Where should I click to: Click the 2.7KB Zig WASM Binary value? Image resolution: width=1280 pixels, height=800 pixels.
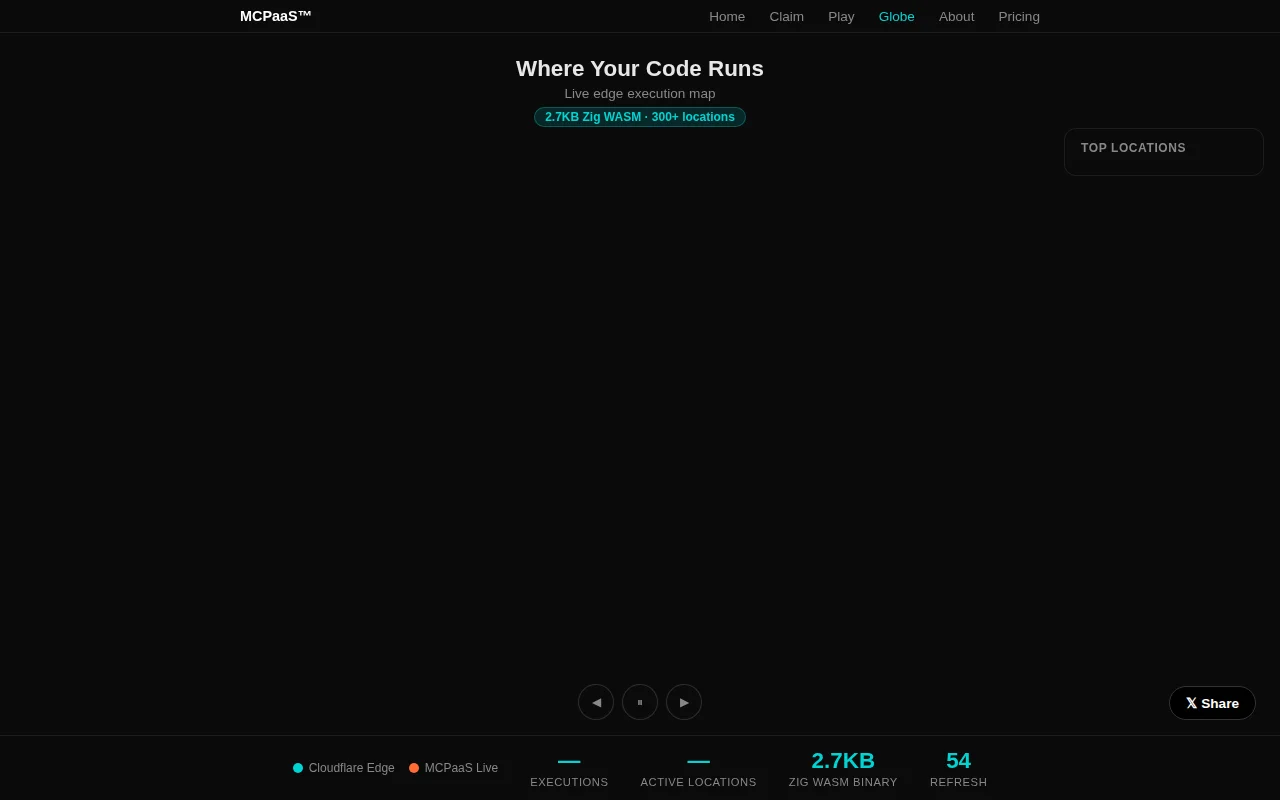tap(843, 761)
